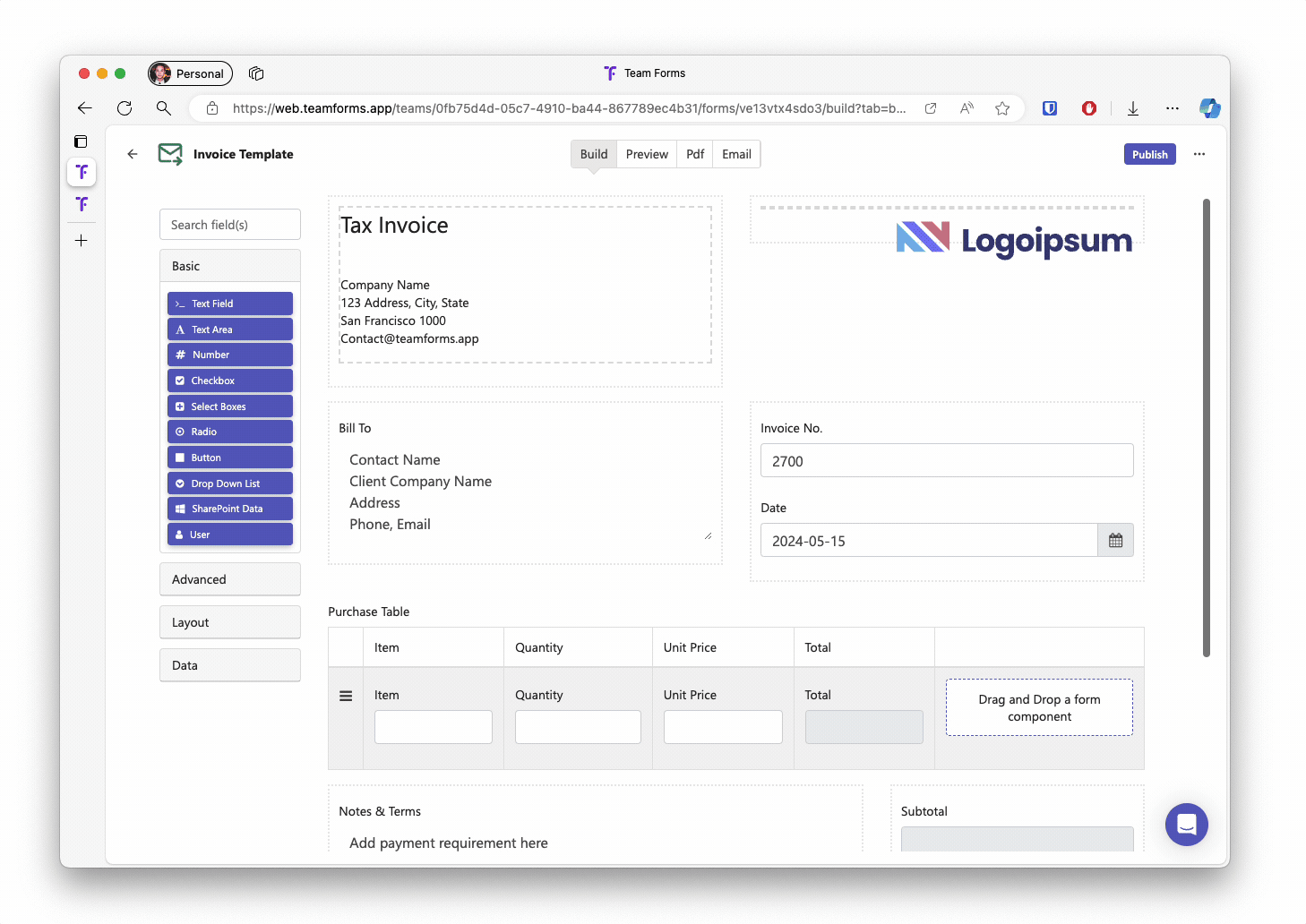Open the browser downloads icon
Viewport: 1306px width, 924px height.
[1133, 108]
